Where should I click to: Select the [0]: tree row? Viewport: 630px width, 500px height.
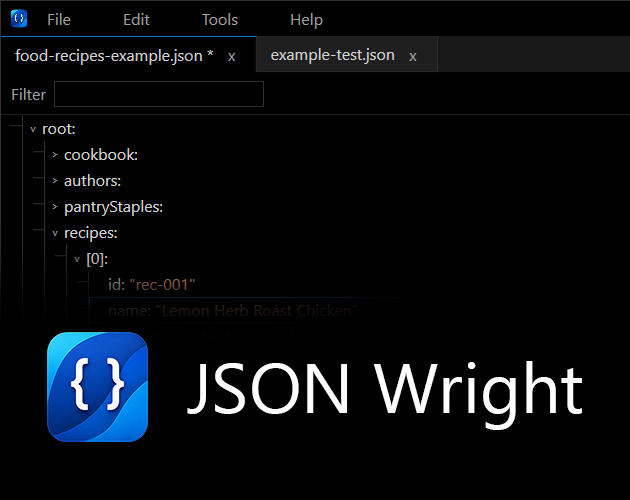click(97, 259)
